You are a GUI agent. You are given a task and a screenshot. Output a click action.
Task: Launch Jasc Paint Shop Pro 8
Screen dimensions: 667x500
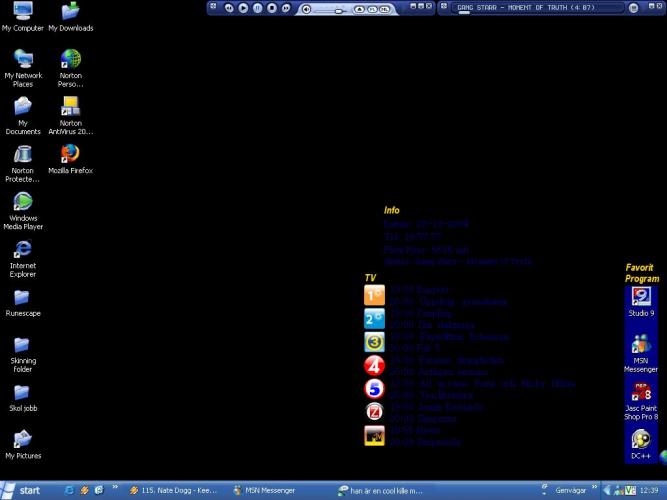[641, 401]
